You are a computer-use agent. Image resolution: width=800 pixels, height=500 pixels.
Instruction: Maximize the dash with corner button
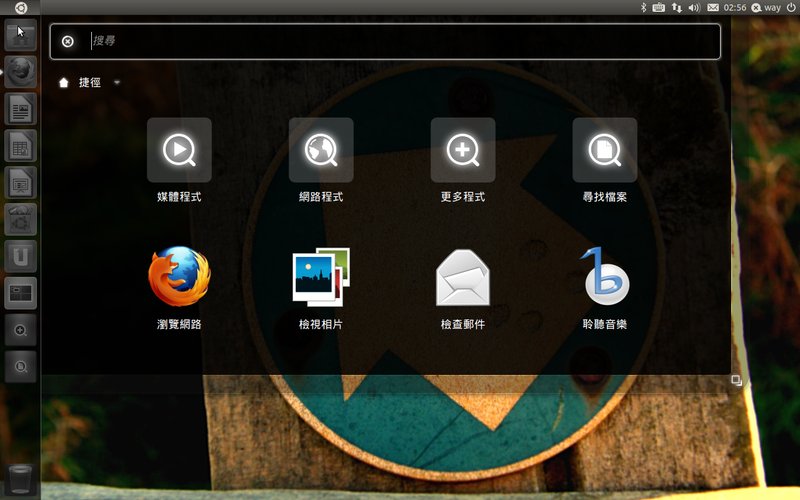736,380
